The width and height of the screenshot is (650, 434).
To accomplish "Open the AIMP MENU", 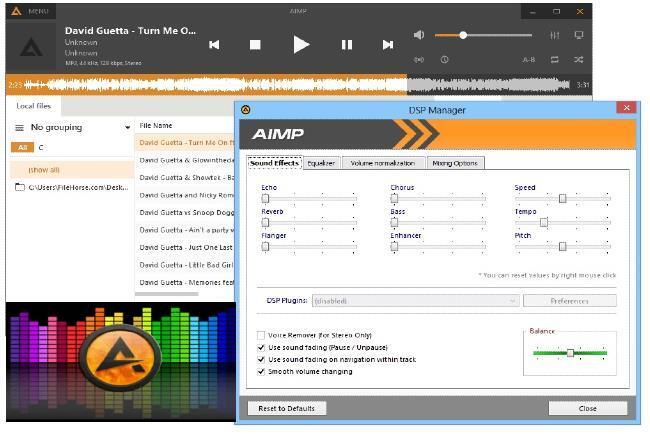I will [39, 11].
